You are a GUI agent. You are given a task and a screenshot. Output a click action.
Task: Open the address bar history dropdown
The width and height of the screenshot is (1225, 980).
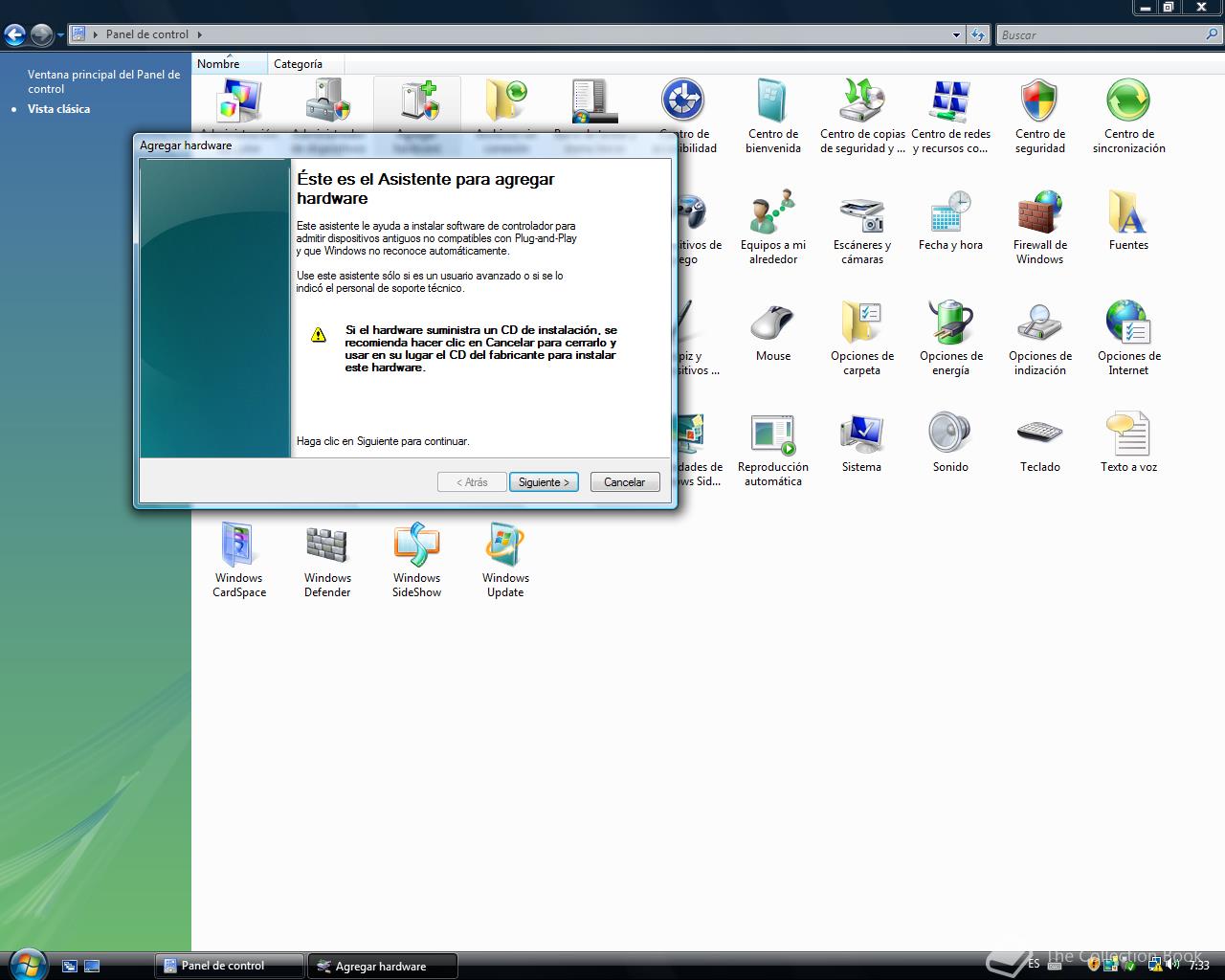tap(956, 35)
